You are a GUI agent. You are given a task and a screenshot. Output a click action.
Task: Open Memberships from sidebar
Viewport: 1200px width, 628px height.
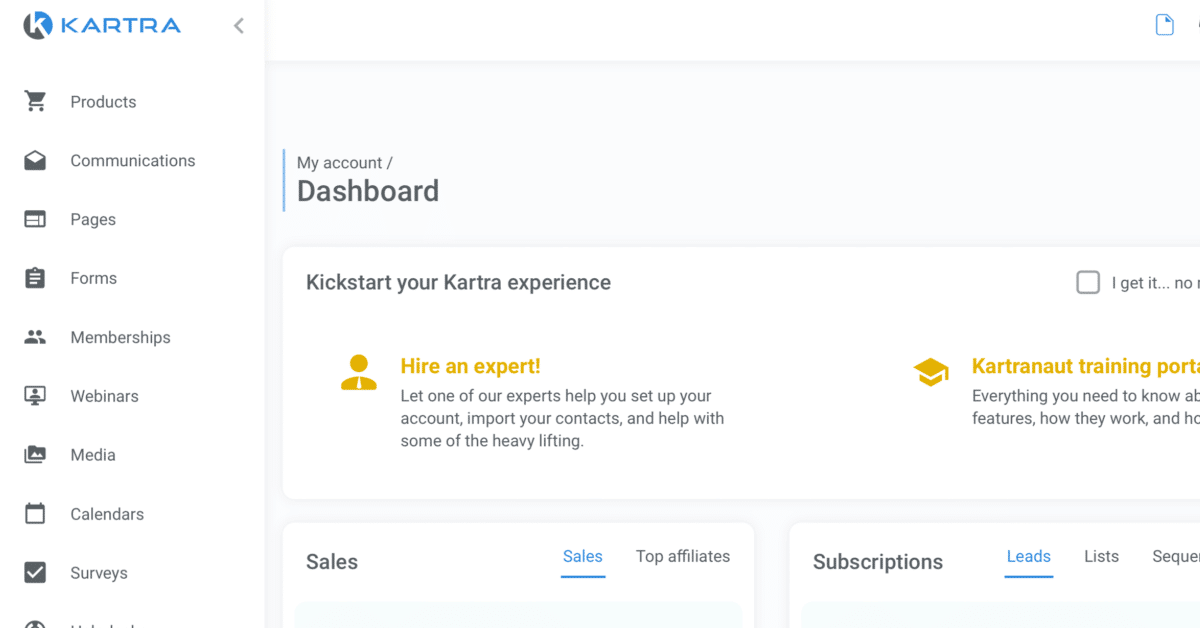(120, 338)
